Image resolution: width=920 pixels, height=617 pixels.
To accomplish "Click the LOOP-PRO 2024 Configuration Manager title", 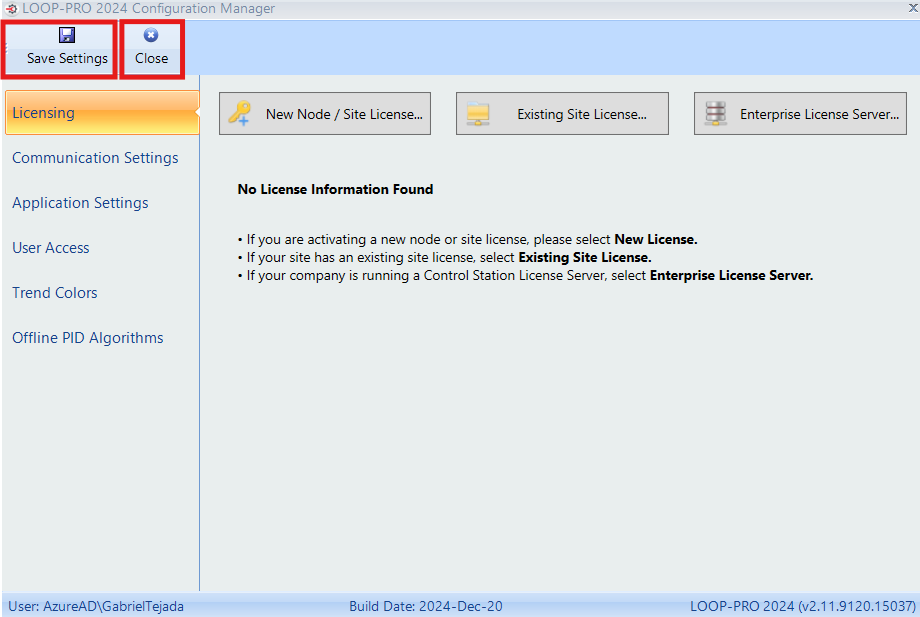I will click(x=148, y=9).
